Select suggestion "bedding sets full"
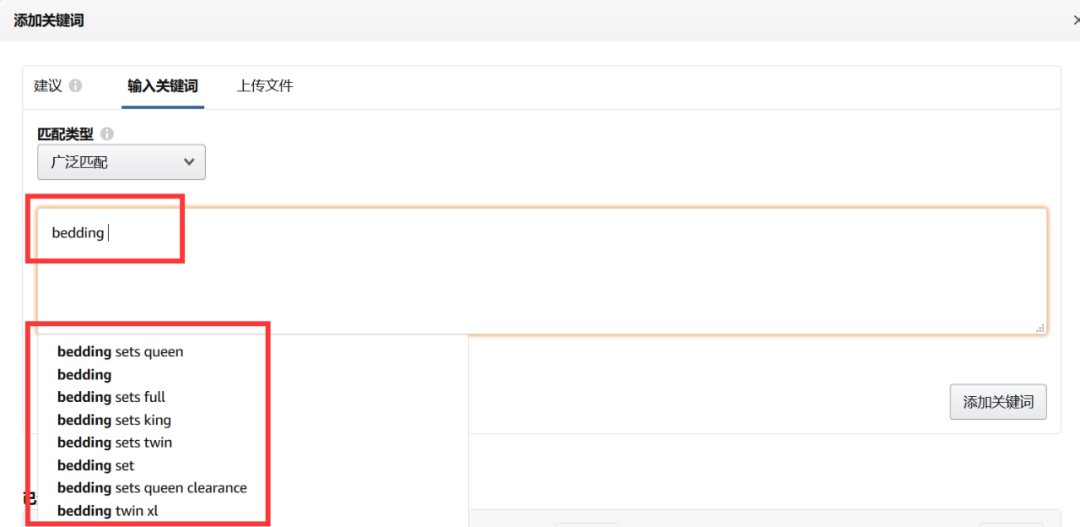The height and width of the screenshot is (527, 1080). point(111,397)
